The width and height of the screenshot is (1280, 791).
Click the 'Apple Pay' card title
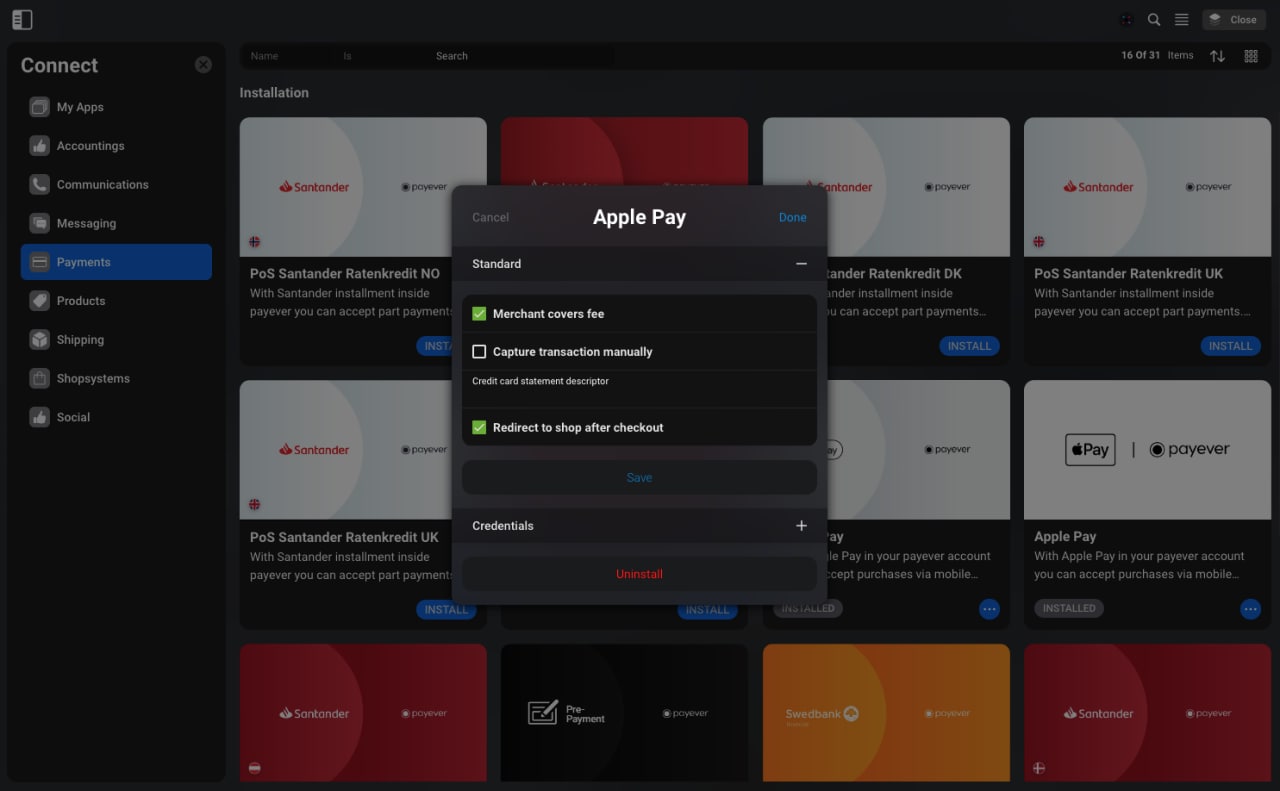click(x=1065, y=537)
